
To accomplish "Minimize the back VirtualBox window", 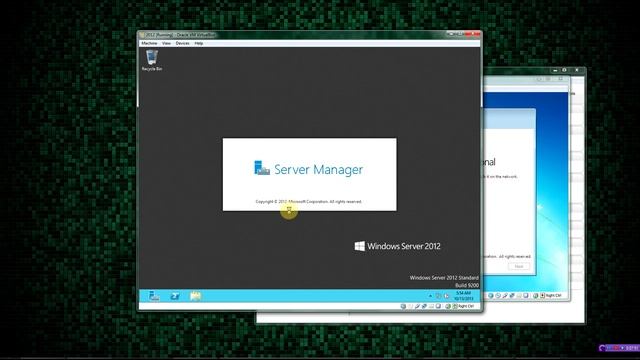I will [555, 70].
